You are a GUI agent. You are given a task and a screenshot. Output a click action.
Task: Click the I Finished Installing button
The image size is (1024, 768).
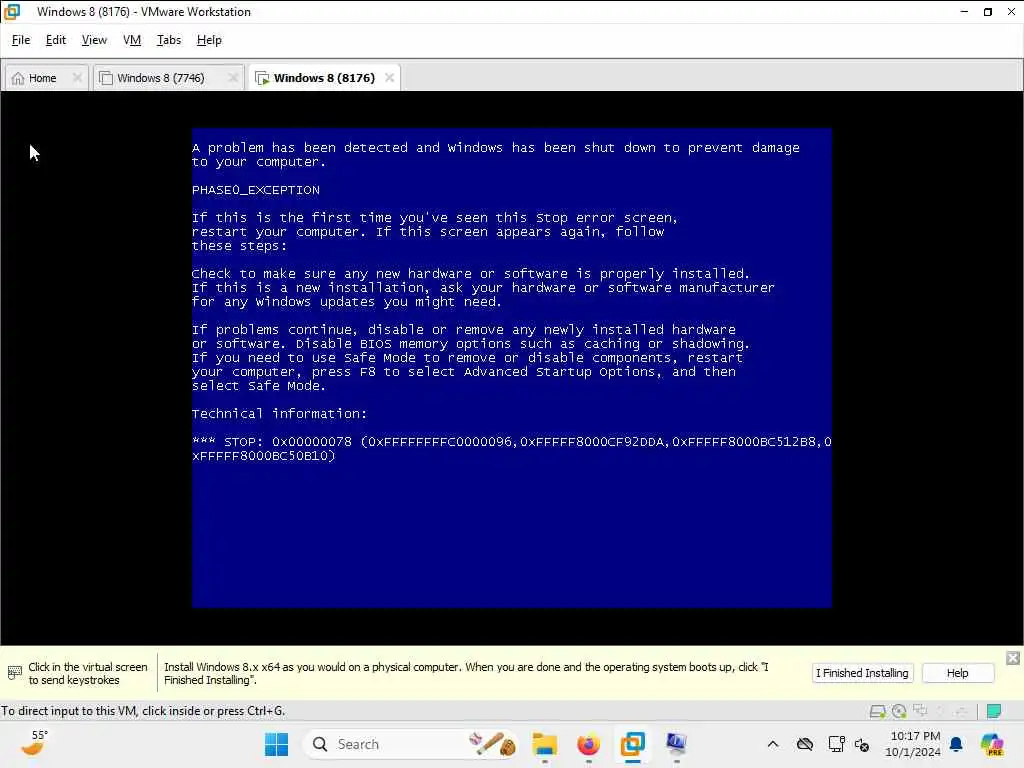point(862,673)
